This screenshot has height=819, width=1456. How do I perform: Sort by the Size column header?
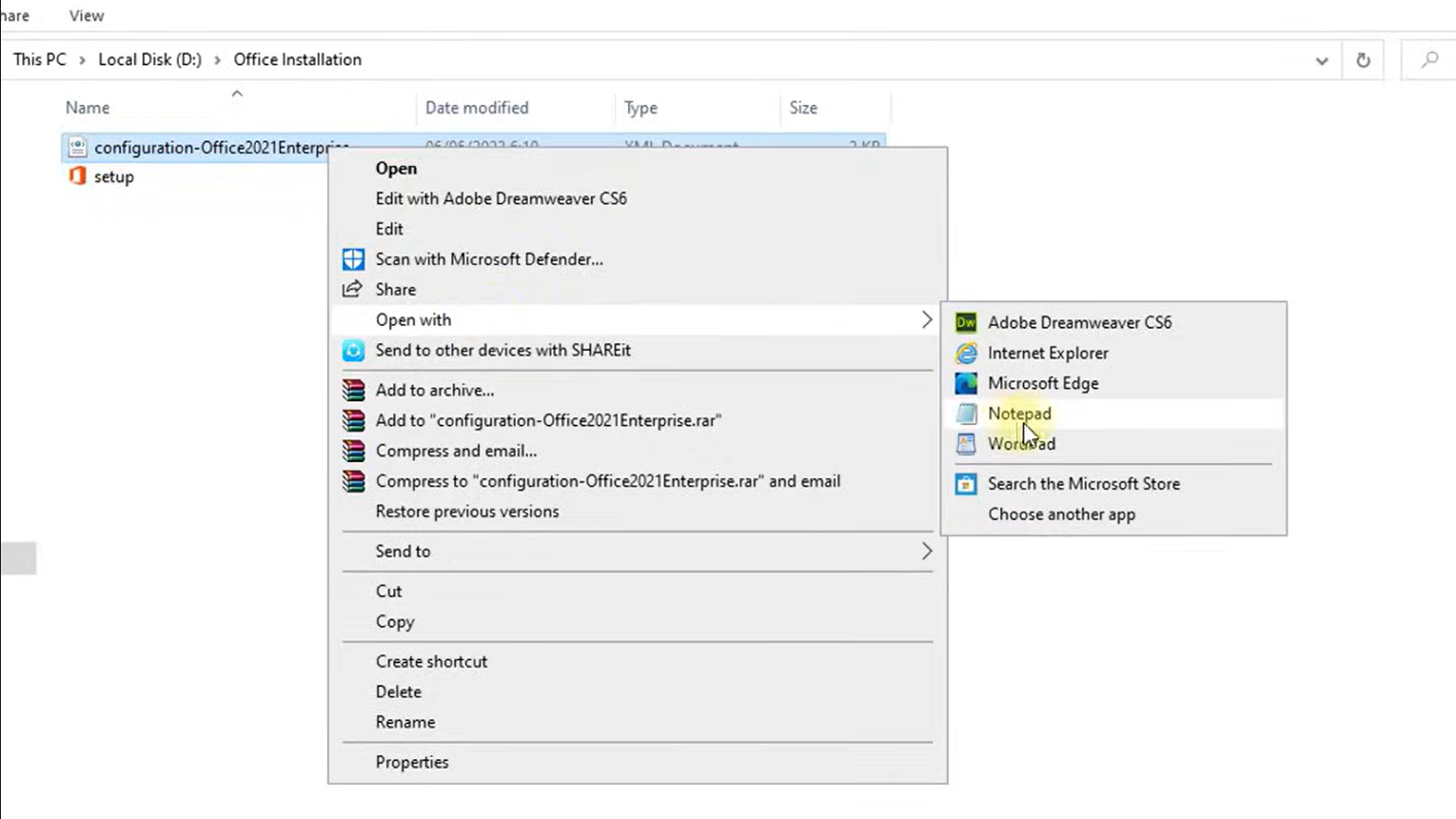803,108
